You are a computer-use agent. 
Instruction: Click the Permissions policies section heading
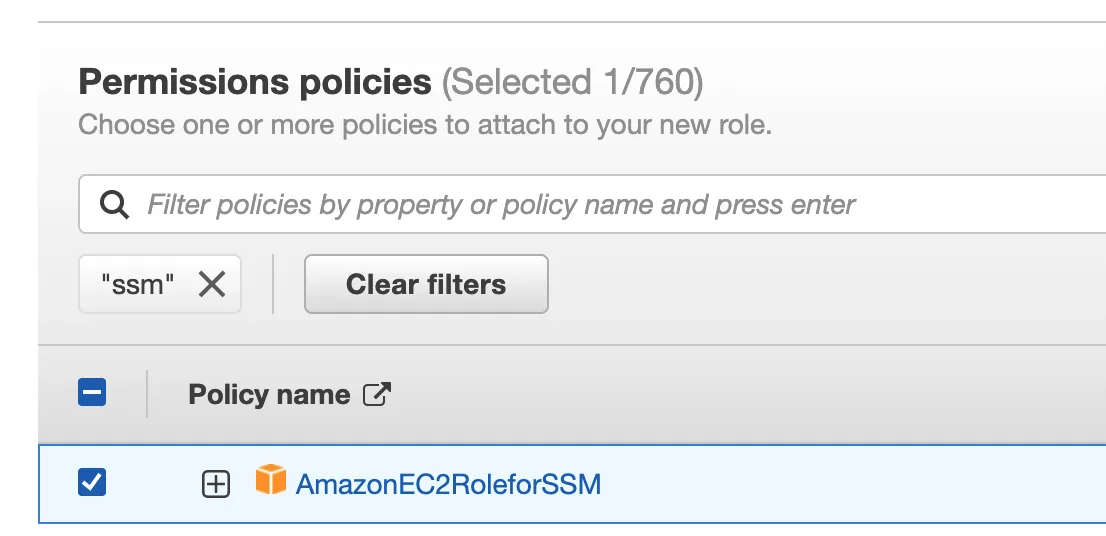coord(255,82)
